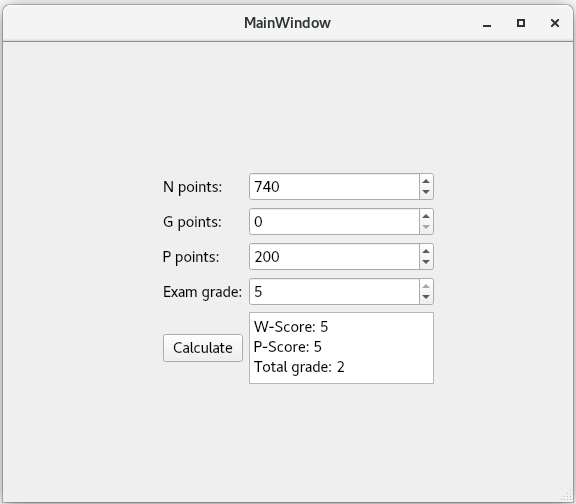Click the G points down arrow
Image resolution: width=576 pixels, height=504 pixels.
(426, 227)
